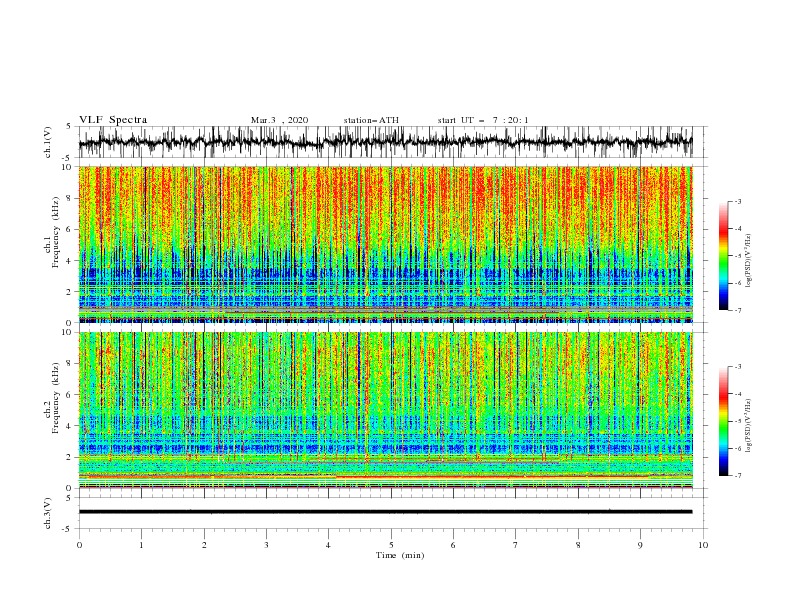Click the "9" tick on the Time axis
Image resolution: width=792 pixels, height=612 pixels.
640,545
